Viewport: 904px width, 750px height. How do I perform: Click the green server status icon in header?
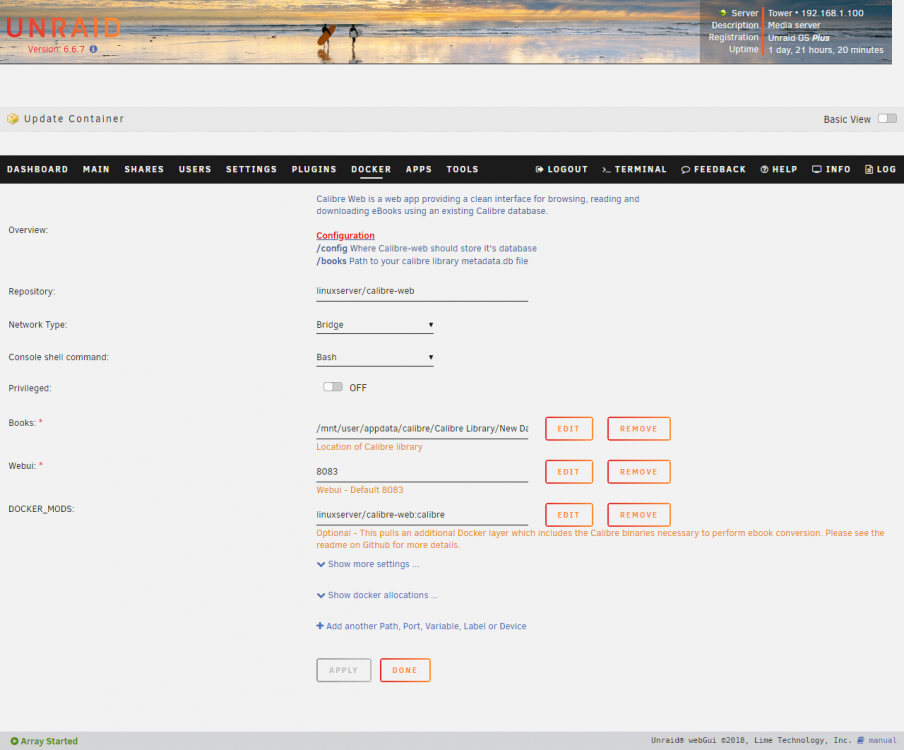(723, 13)
